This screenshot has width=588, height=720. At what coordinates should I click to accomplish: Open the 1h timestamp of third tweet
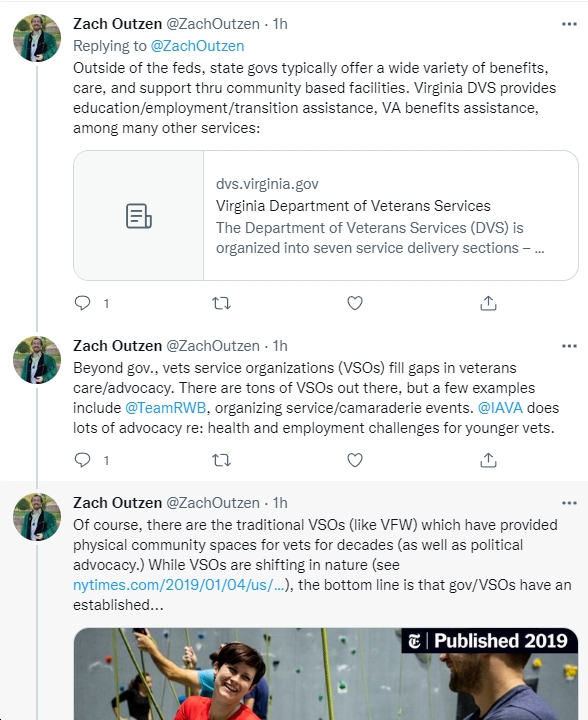(280, 503)
